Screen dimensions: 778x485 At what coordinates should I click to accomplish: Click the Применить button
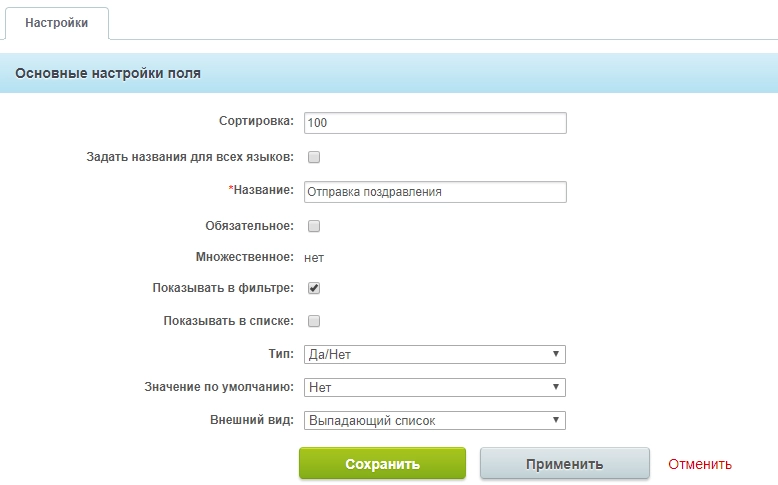tap(564, 464)
